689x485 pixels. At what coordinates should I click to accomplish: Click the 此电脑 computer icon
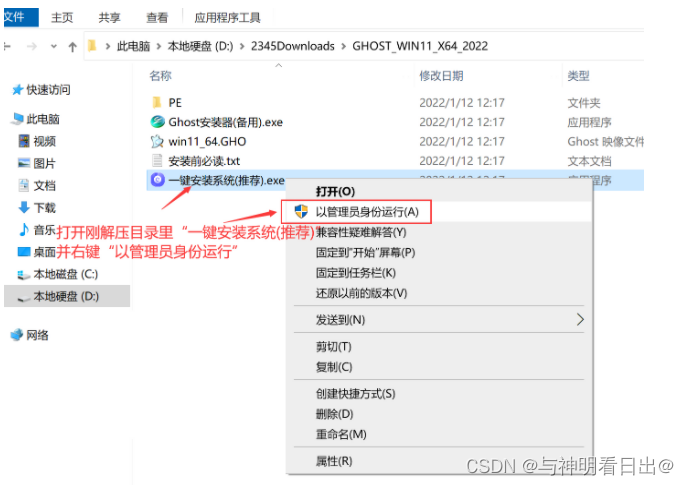[x=18, y=118]
